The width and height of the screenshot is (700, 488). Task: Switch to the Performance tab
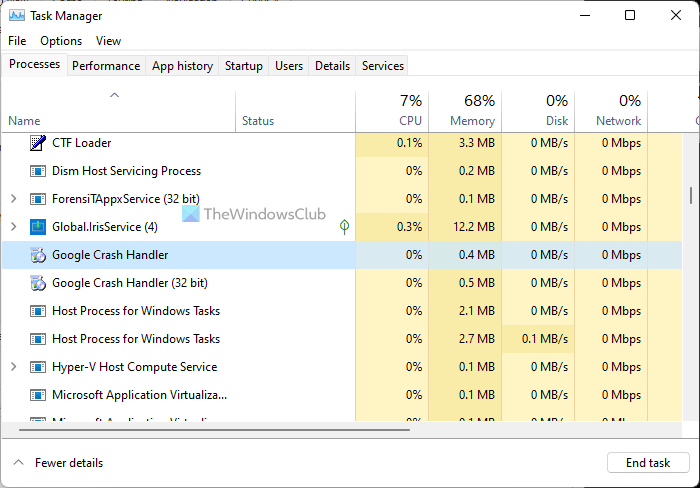tap(106, 66)
